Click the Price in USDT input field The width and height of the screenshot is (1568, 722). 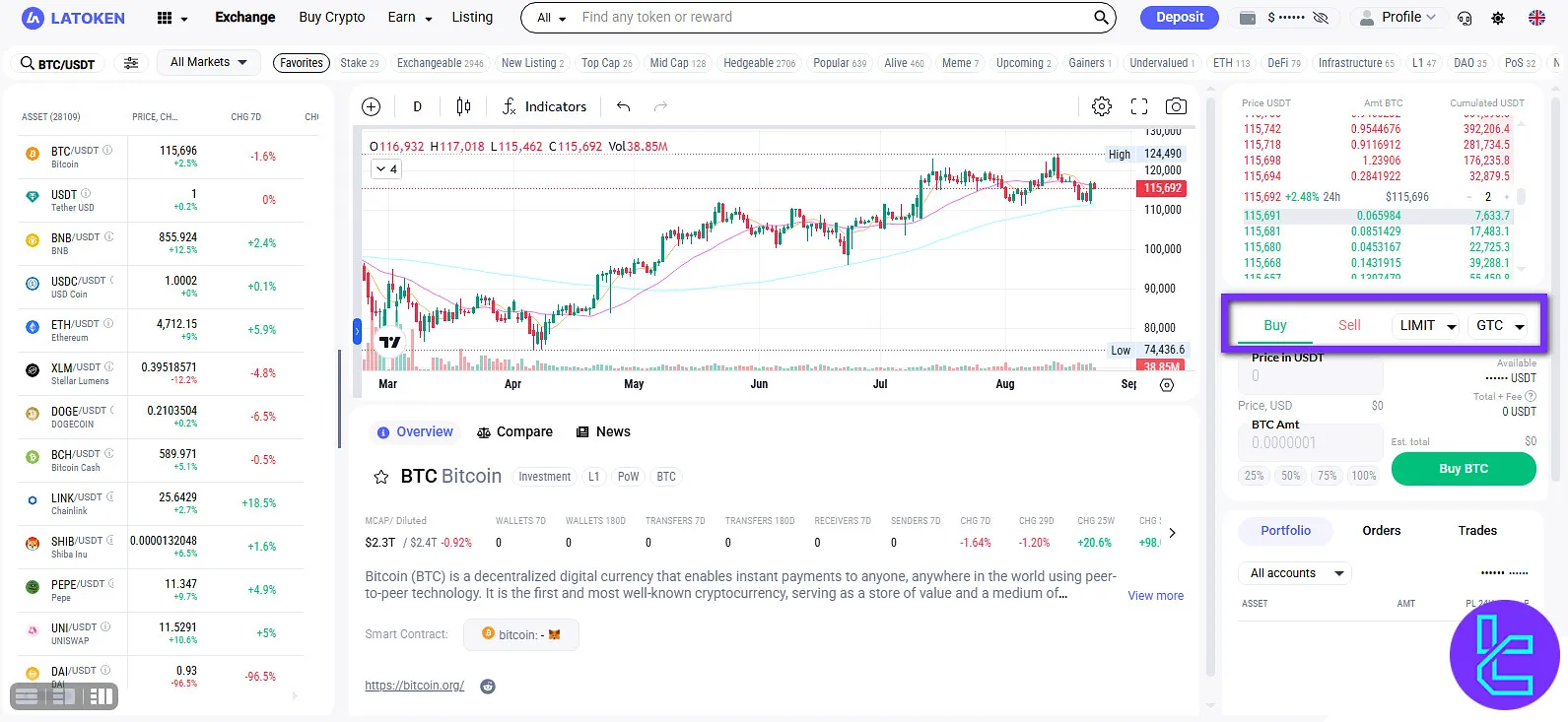pyautogui.click(x=1310, y=376)
